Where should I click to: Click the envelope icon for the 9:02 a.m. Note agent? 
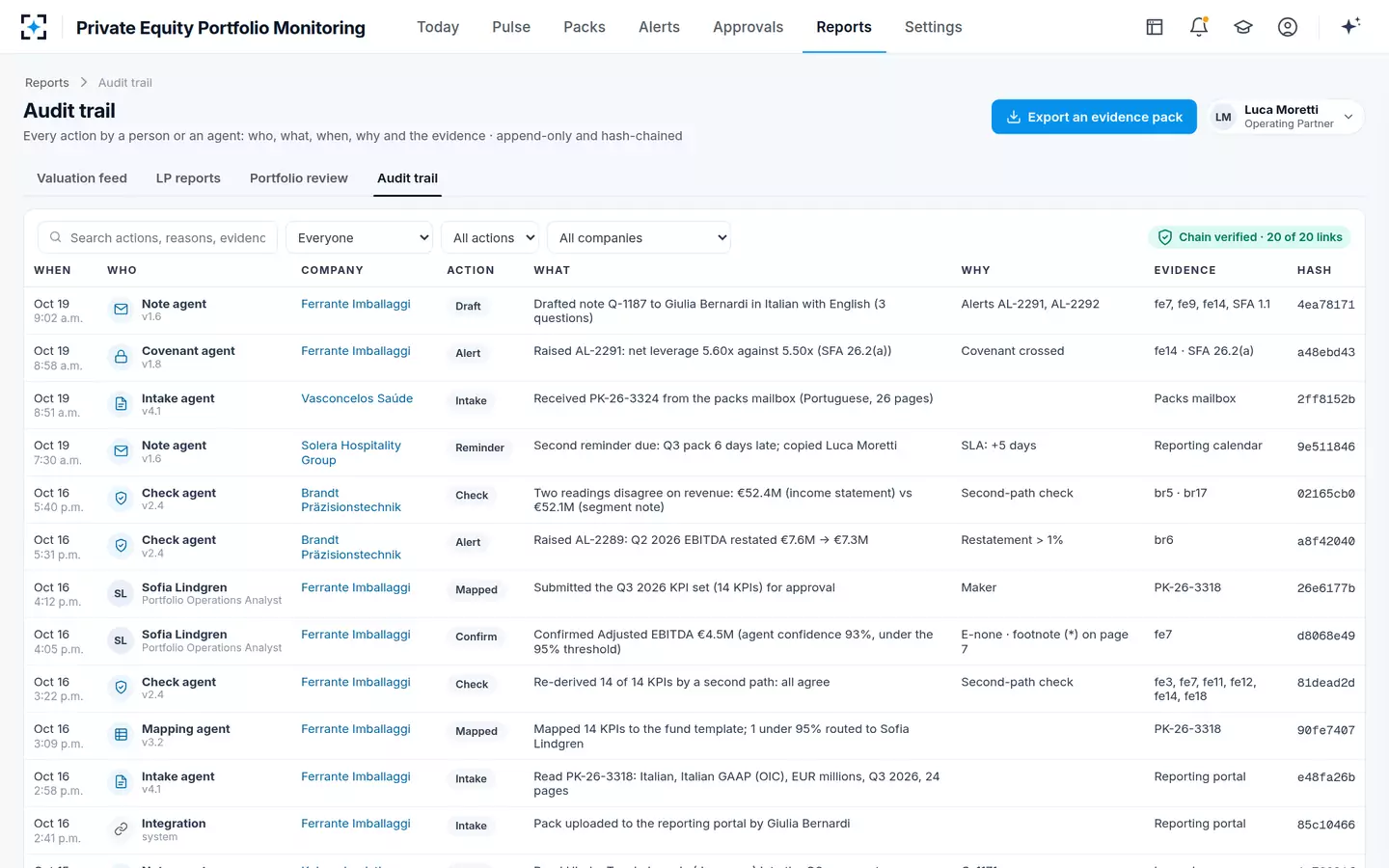[121, 310]
